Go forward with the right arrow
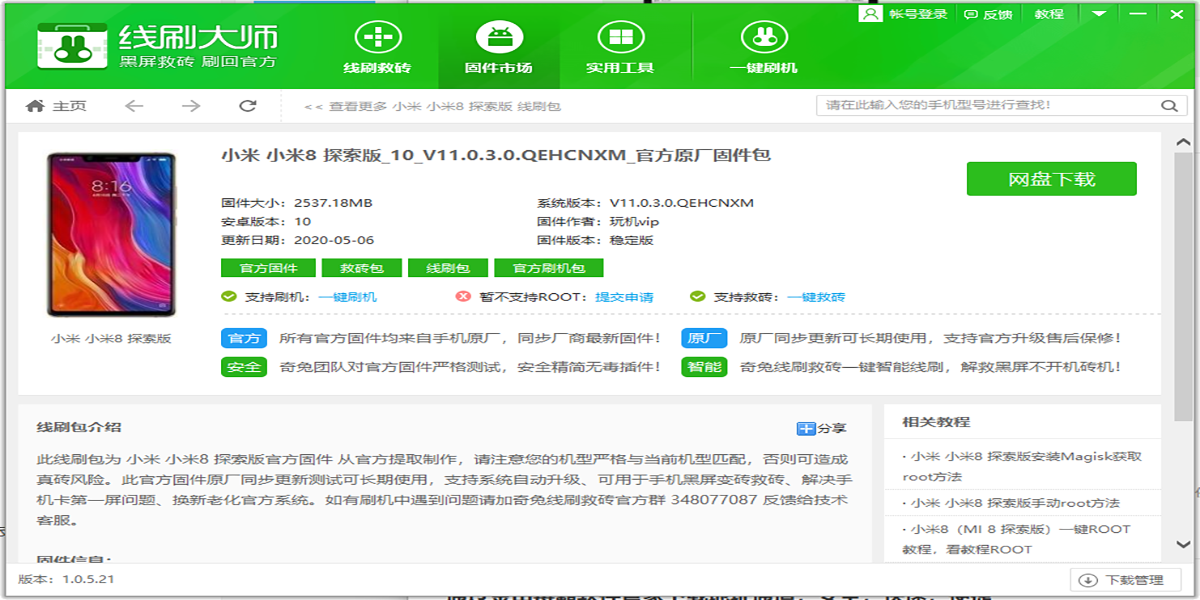The width and height of the screenshot is (1200, 600). 191,106
